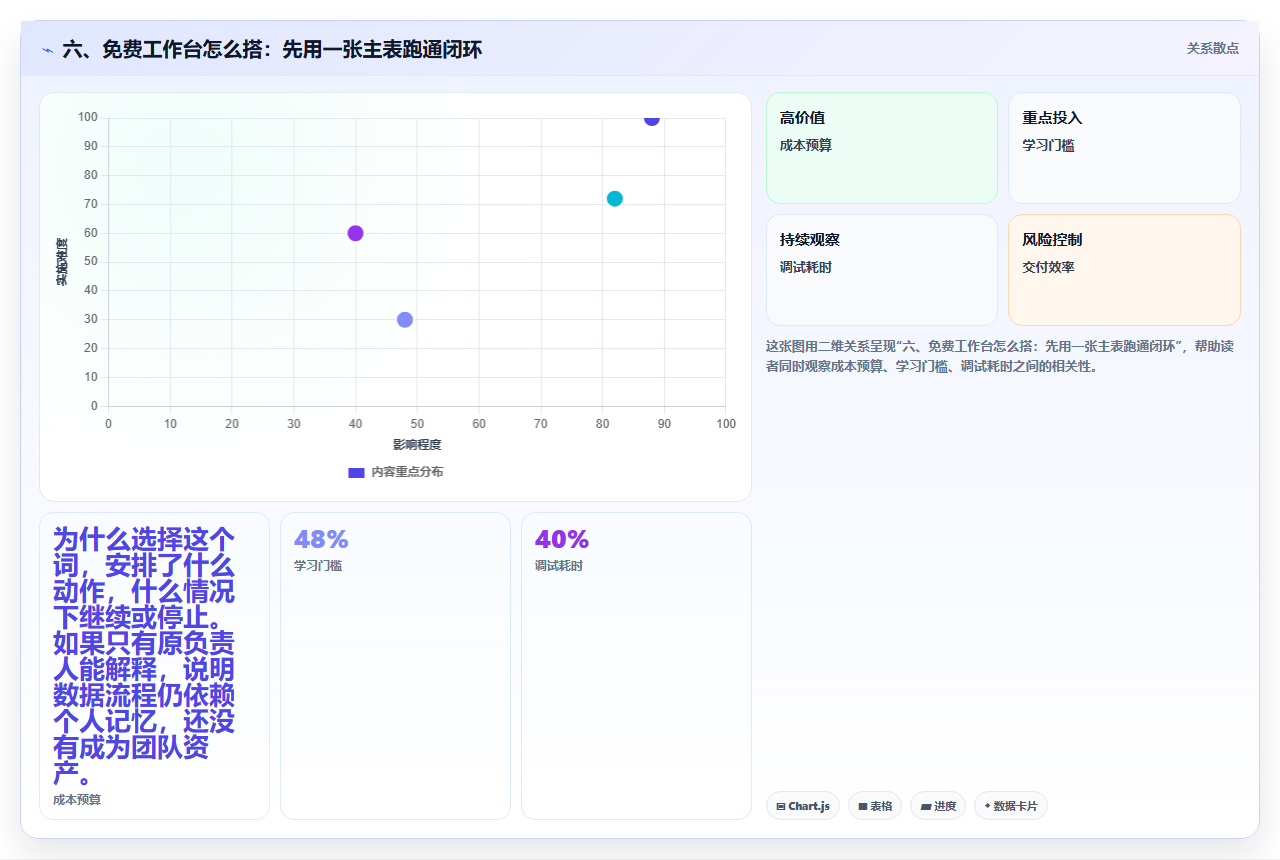Click the 成本预算 text in 高价值 card

click(x=806, y=145)
